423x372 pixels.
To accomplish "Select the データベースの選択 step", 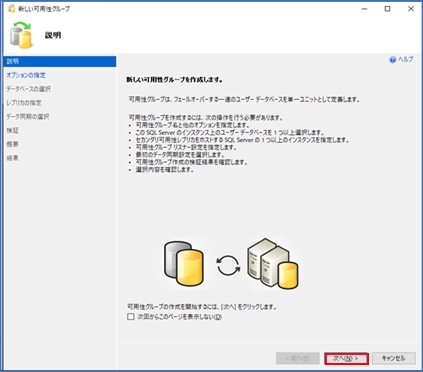I will pyautogui.click(x=29, y=89).
